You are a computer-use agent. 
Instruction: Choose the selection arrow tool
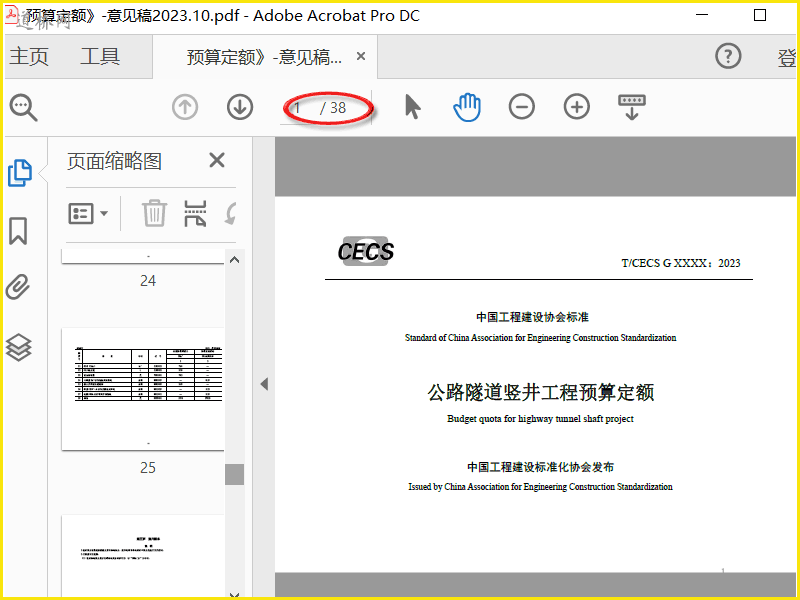pos(412,107)
